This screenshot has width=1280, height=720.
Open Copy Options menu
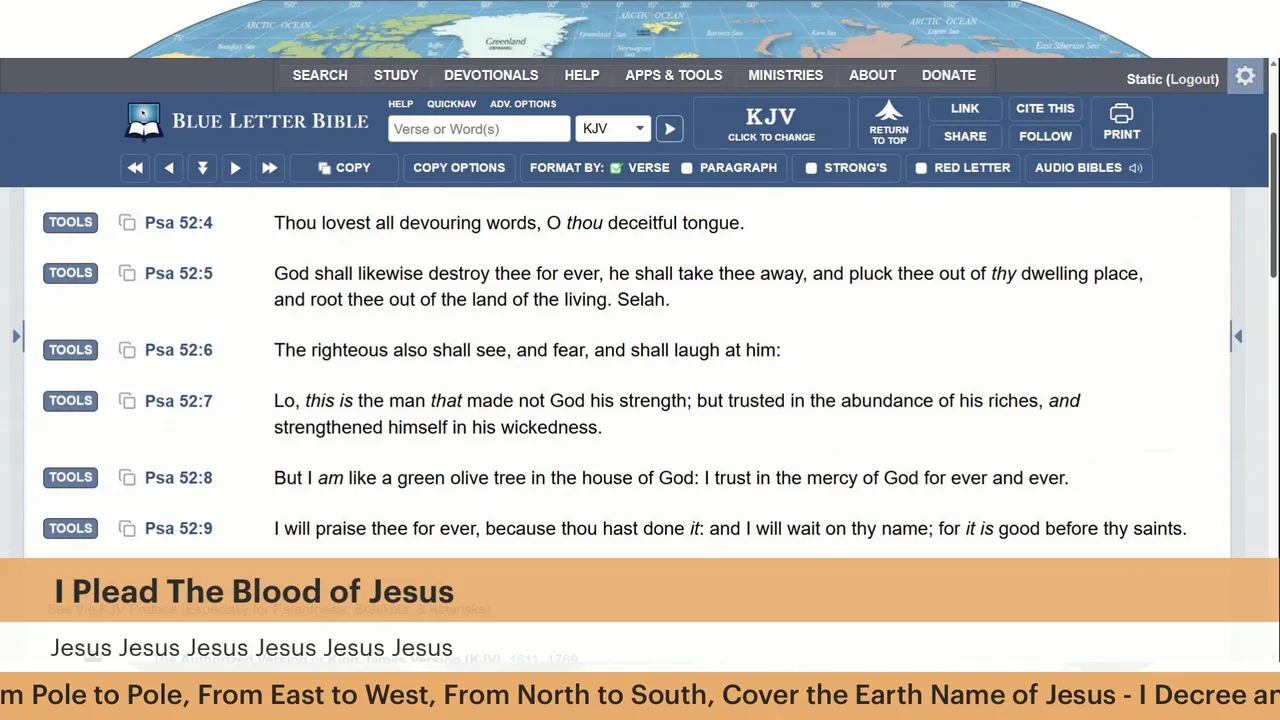pyautogui.click(x=459, y=168)
